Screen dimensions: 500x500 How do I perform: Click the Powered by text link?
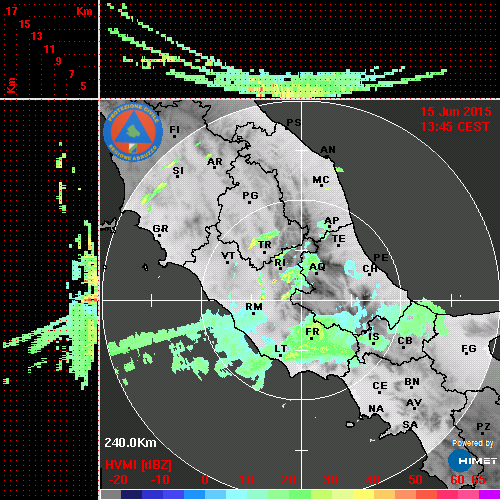pos(473,443)
